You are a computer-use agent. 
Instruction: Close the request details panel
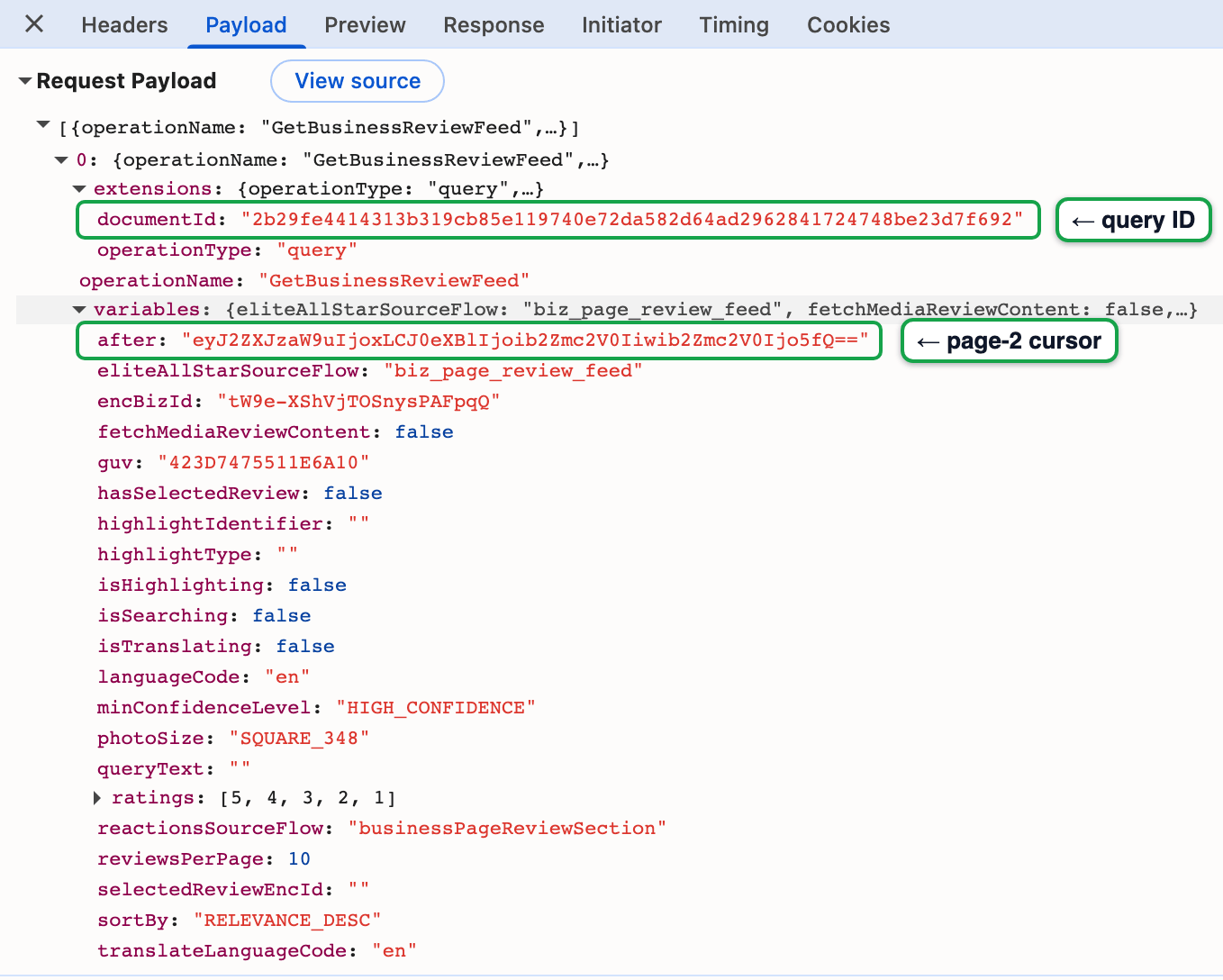34,24
